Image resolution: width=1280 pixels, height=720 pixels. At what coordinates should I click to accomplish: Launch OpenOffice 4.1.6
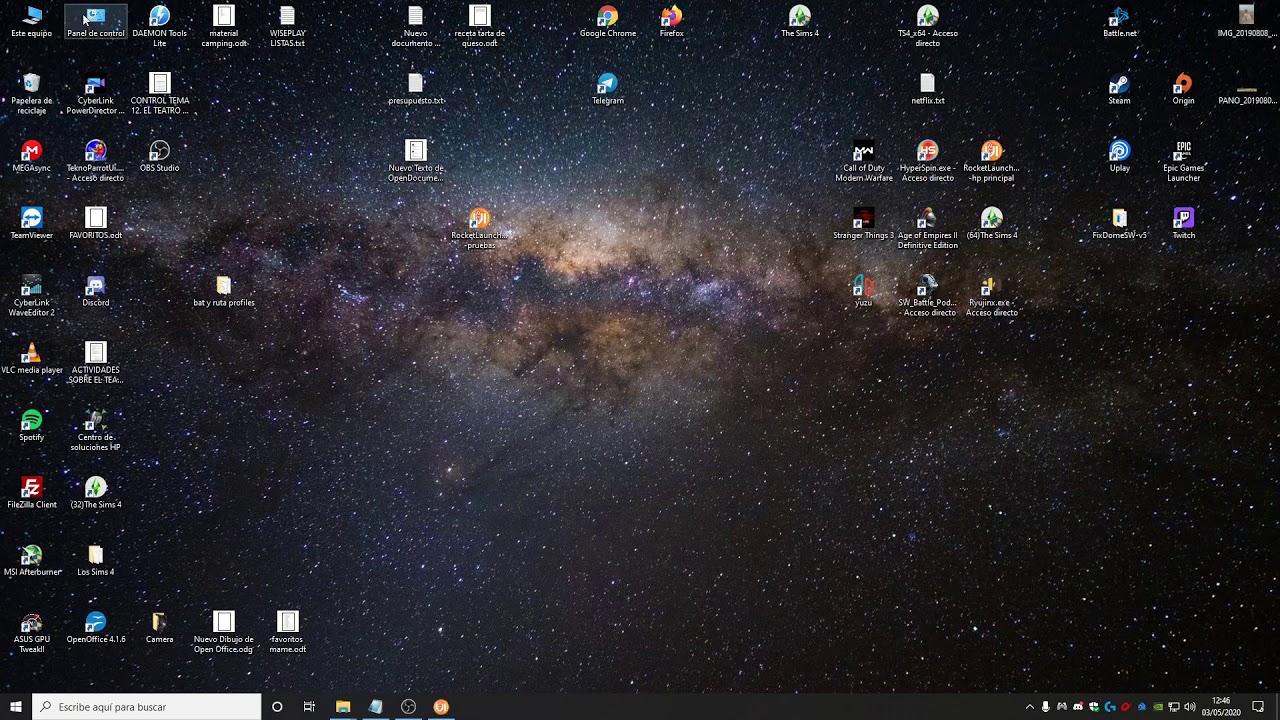coord(96,627)
